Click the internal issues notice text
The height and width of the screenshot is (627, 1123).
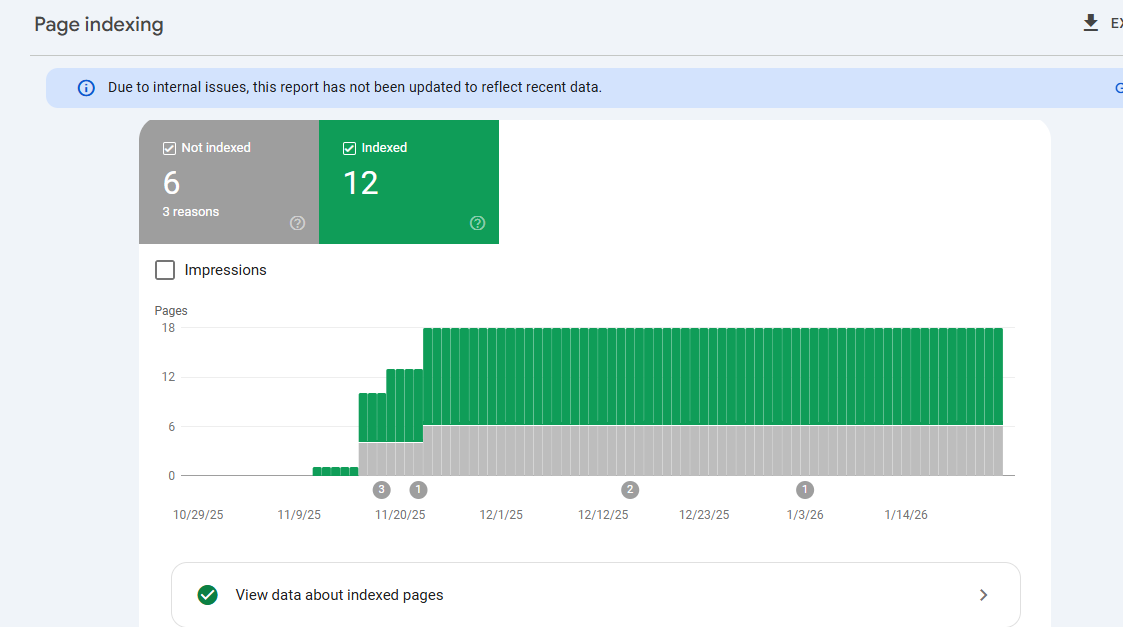[355, 87]
